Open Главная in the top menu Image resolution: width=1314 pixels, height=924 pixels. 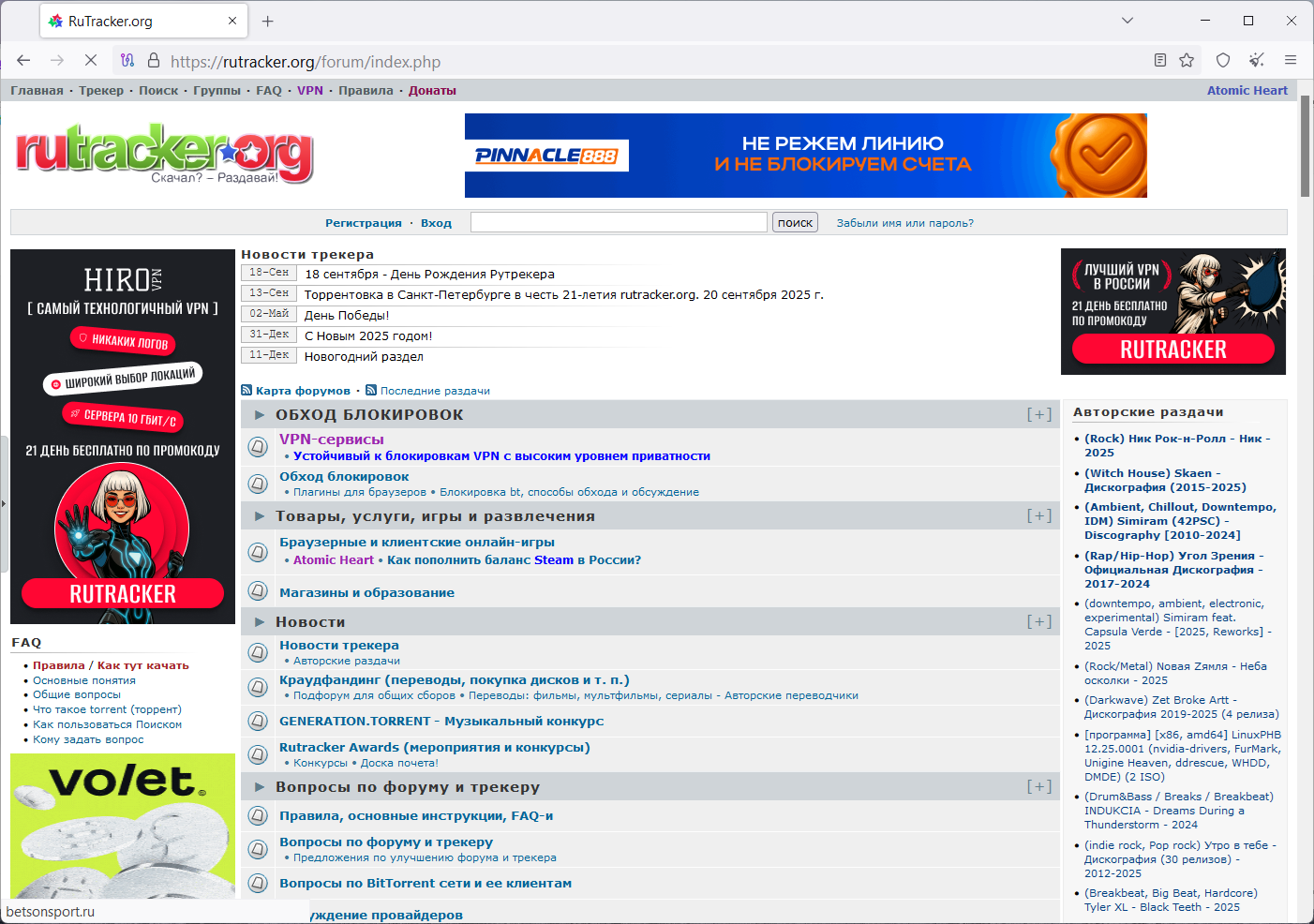37,91
